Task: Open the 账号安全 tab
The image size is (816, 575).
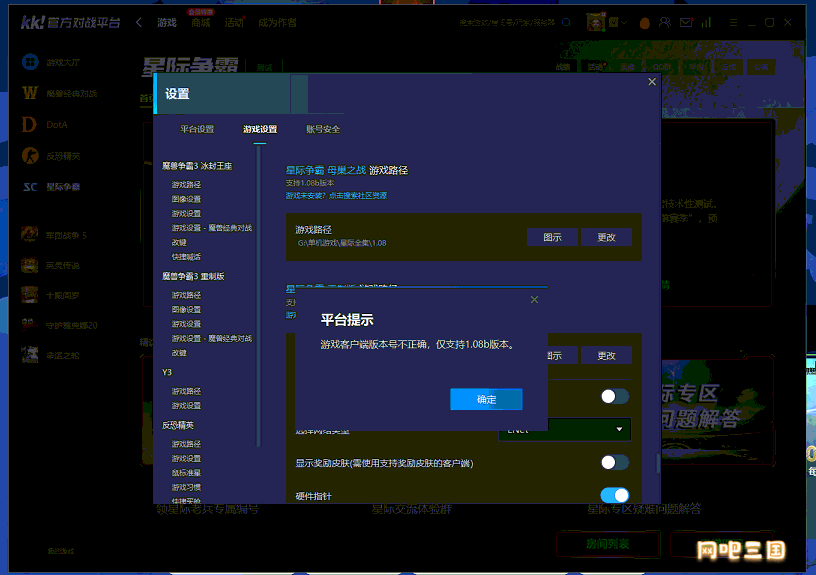Action: coord(323,129)
